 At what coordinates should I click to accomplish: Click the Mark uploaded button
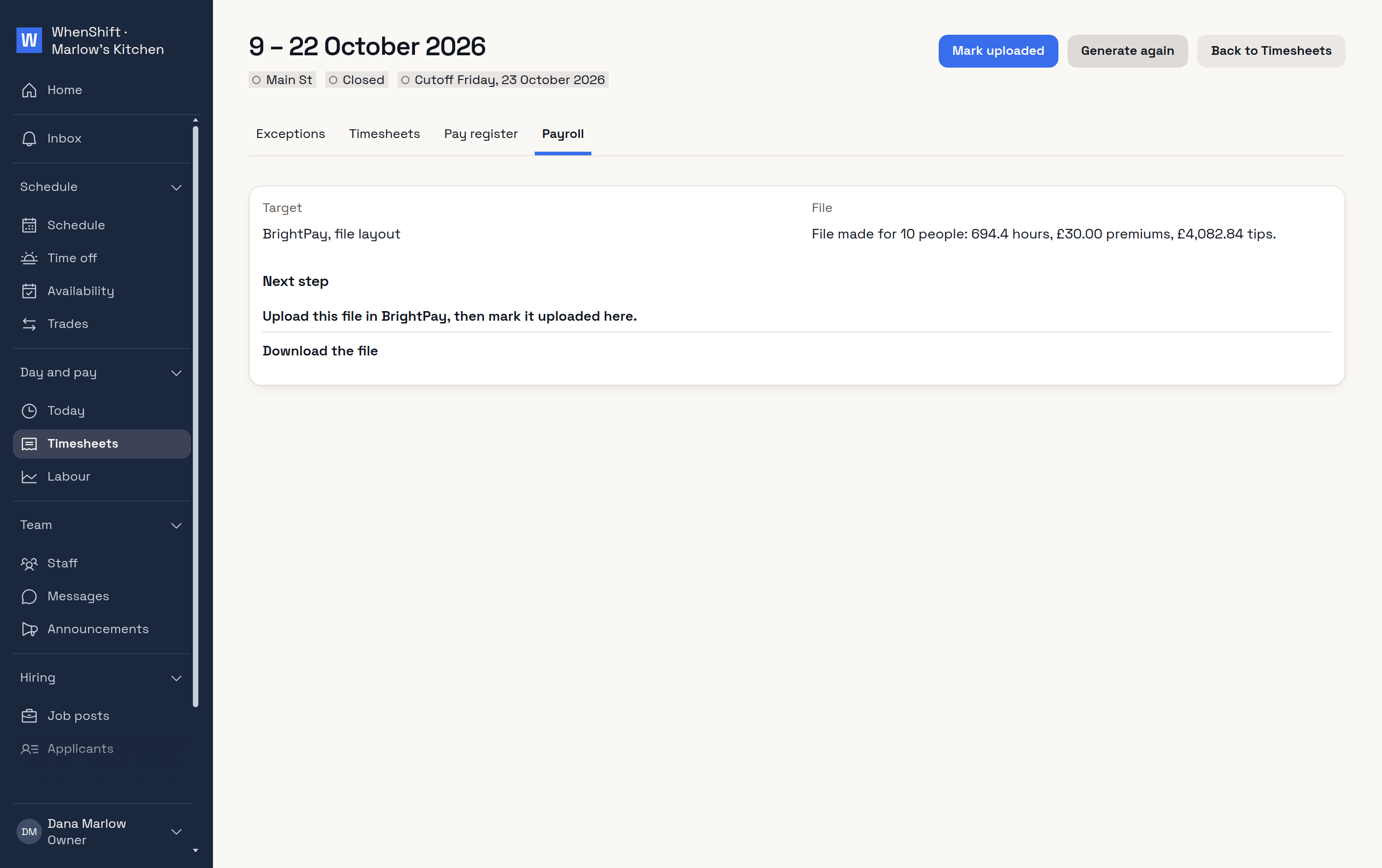[x=998, y=51]
